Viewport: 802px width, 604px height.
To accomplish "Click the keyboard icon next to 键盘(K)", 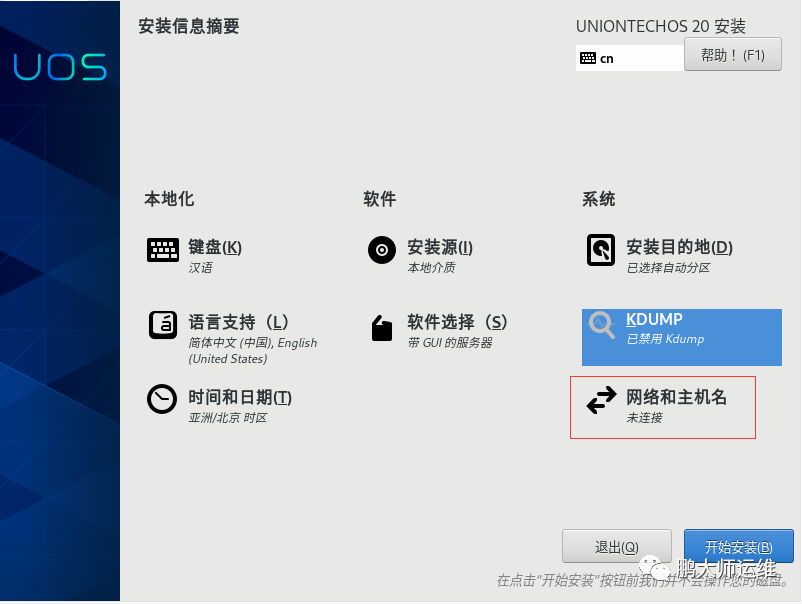I will [163, 250].
